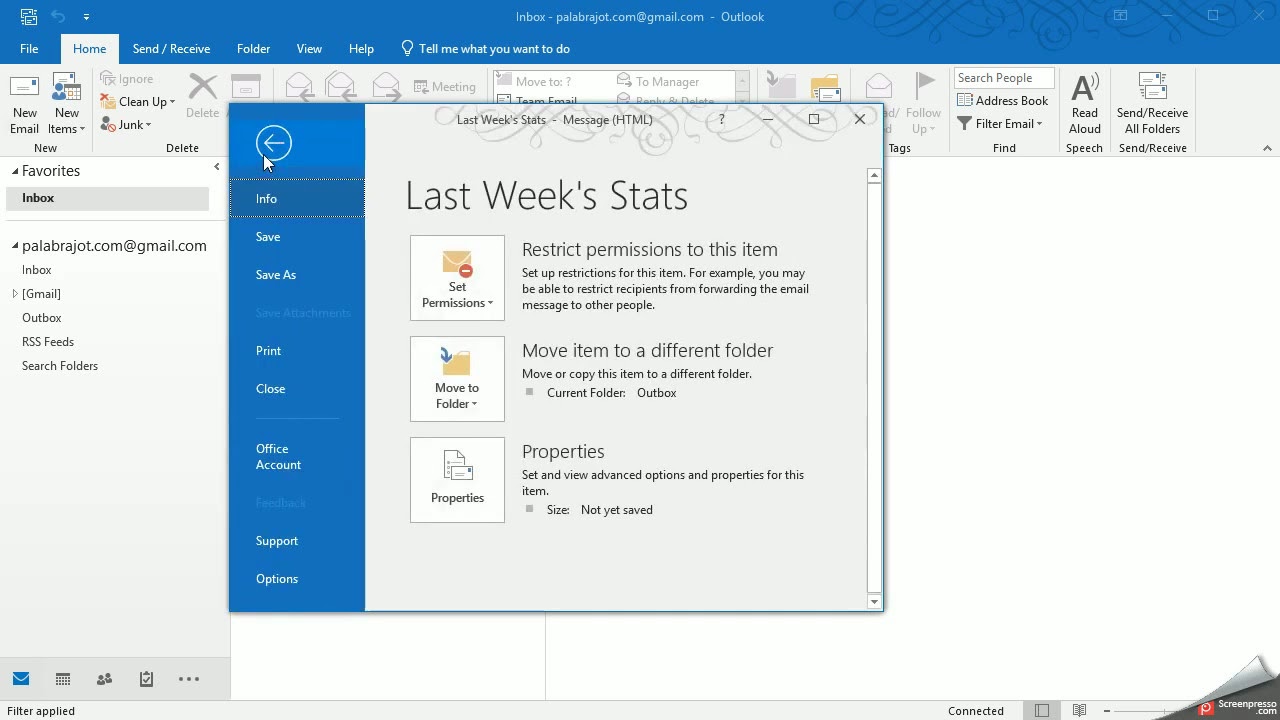Expand the [Gmail] folder
The image size is (1280, 720).
click(15, 294)
